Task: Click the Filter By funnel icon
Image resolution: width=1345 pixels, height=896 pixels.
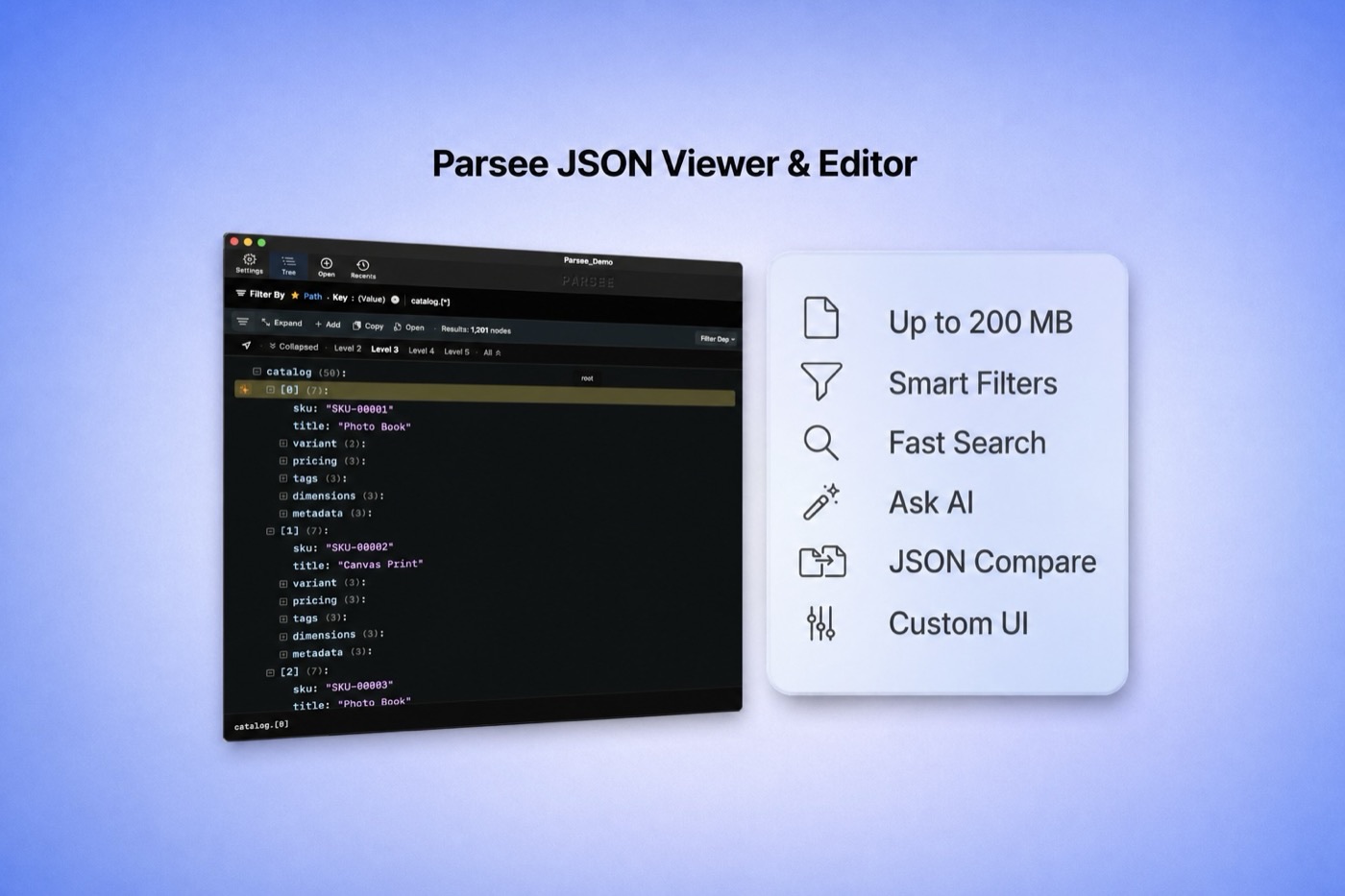Action: pos(241,293)
